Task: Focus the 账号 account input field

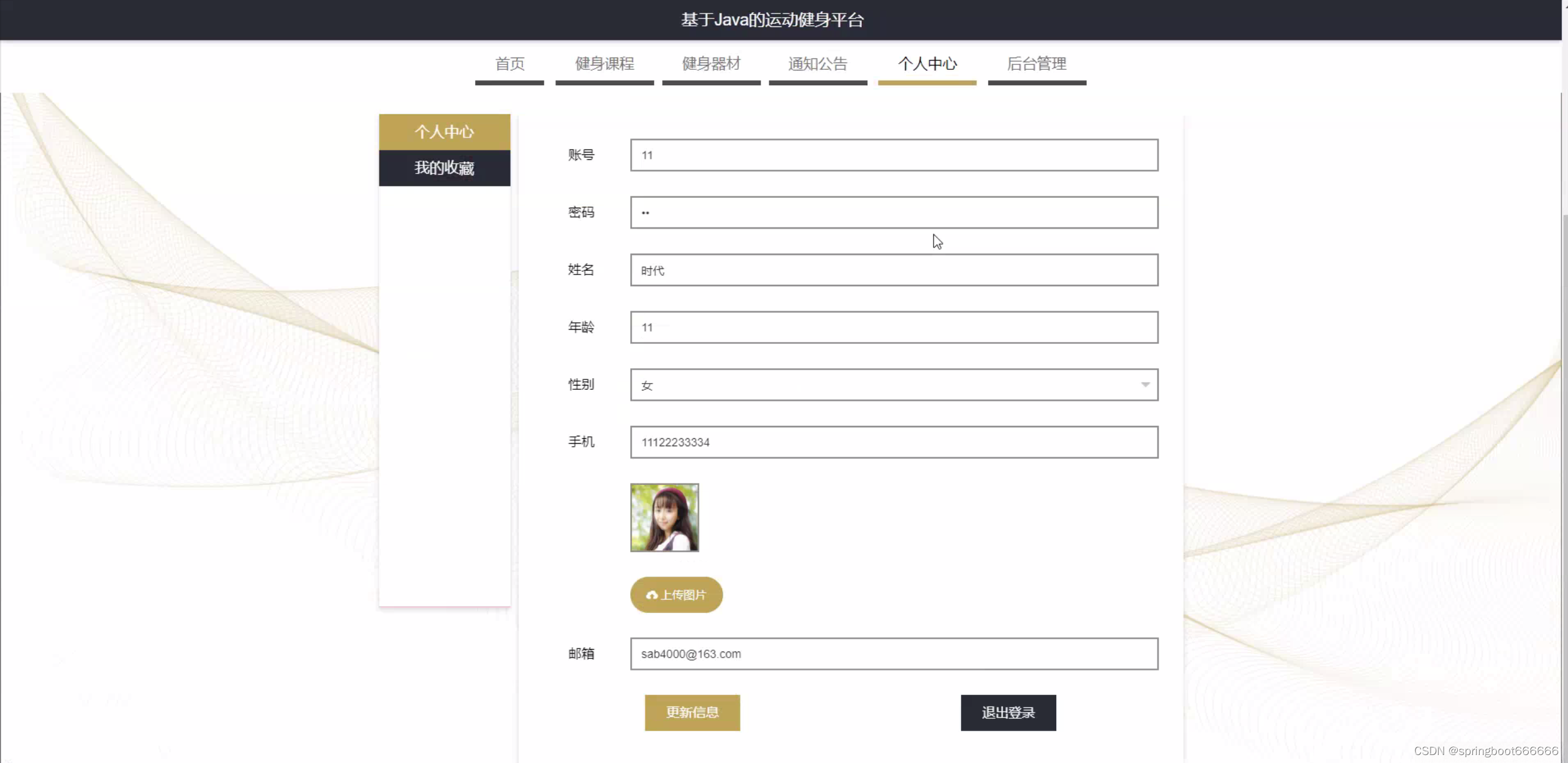Action: tap(894, 155)
